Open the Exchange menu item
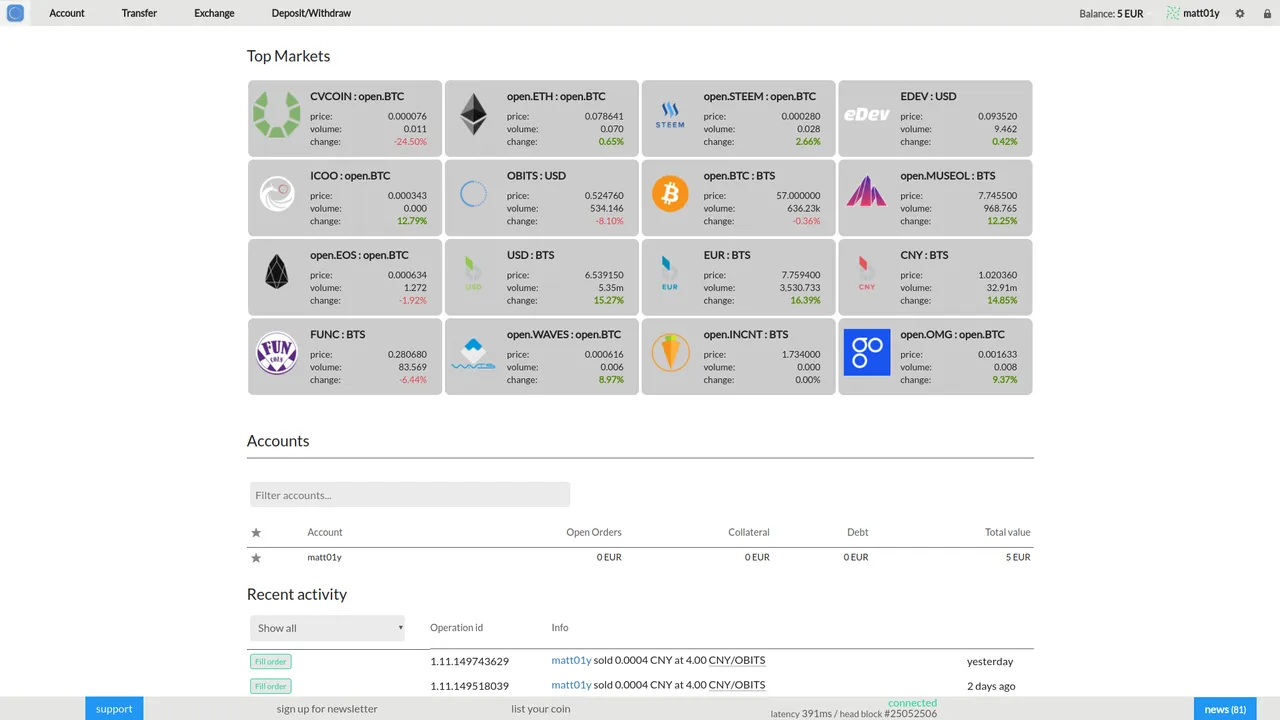This screenshot has height=720, width=1280. pyautogui.click(x=214, y=13)
